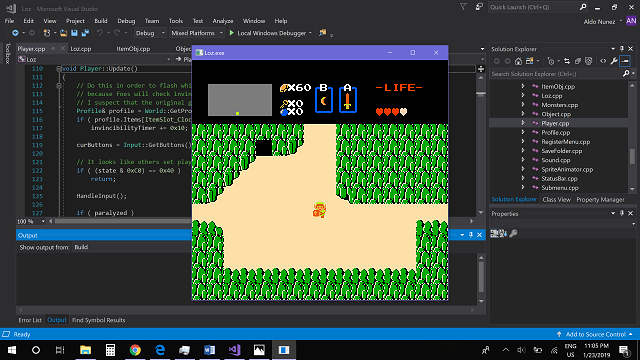
Task: Click the Open File folder icon
Action: tap(63, 33)
